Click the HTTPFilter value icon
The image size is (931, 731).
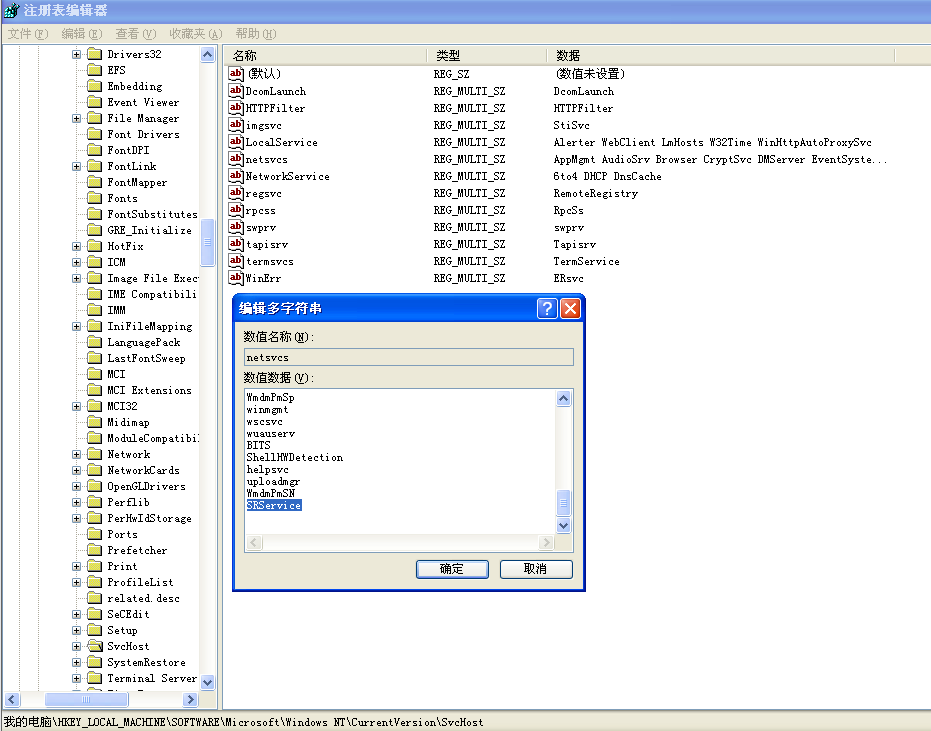coord(236,107)
